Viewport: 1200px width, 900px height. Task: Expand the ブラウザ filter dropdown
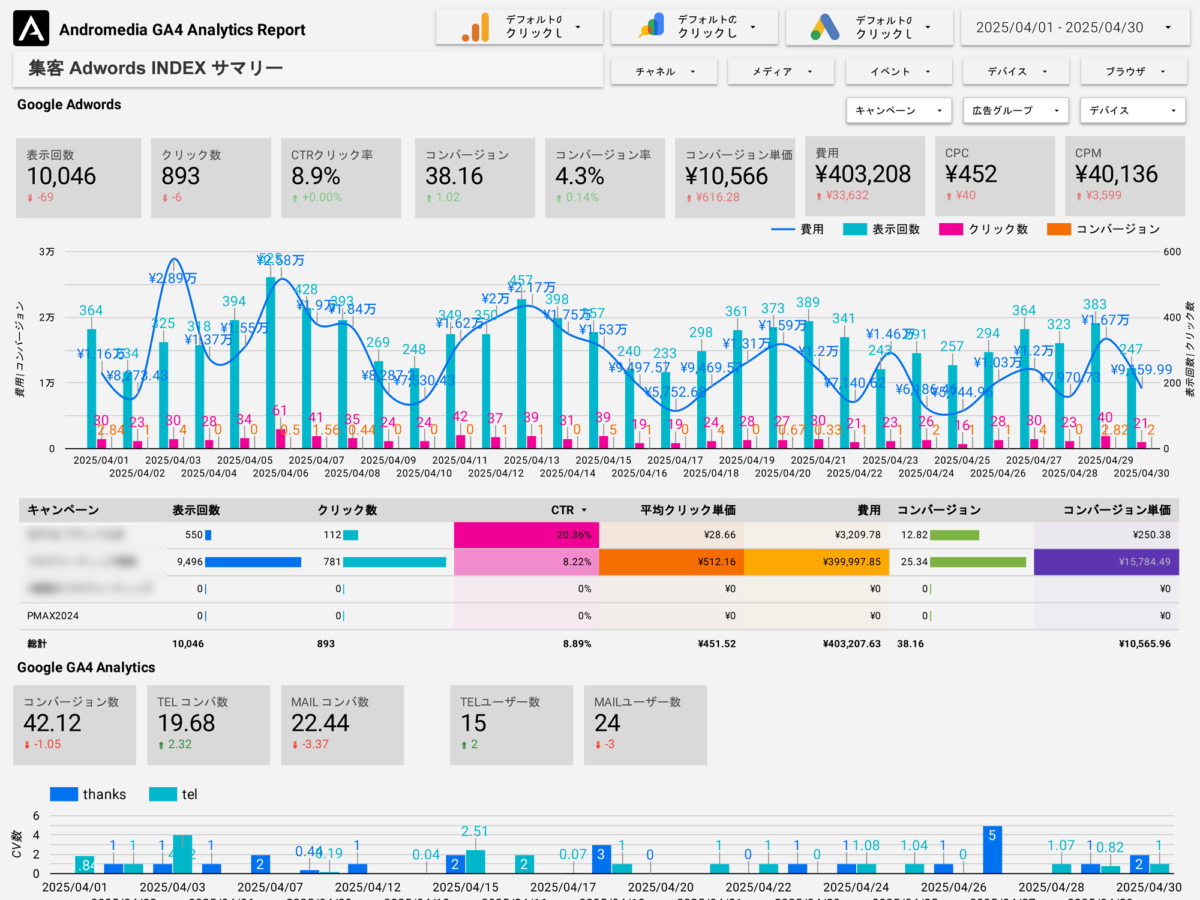[1135, 72]
